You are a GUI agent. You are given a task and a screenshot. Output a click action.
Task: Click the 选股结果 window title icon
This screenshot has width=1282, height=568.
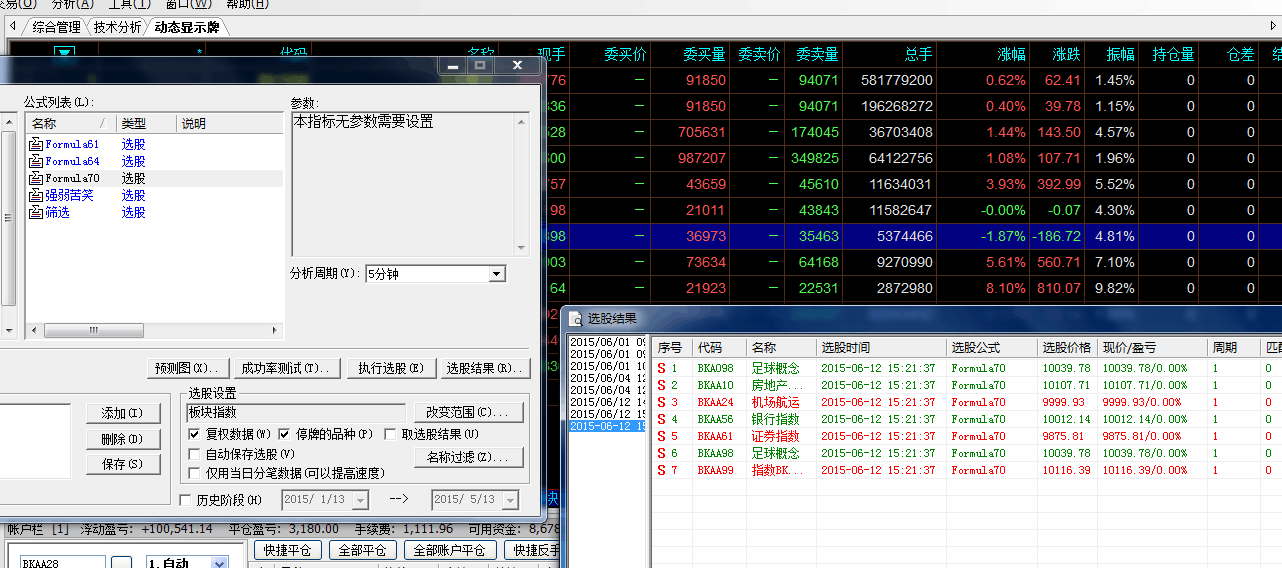[x=575, y=319]
